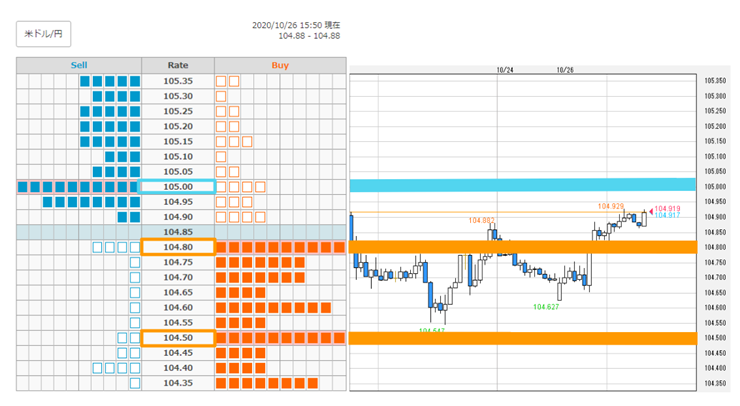Image resolution: width=740 pixels, height=406 pixels.
Task: Click the 104.90 rate cell
Action: coord(178,217)
